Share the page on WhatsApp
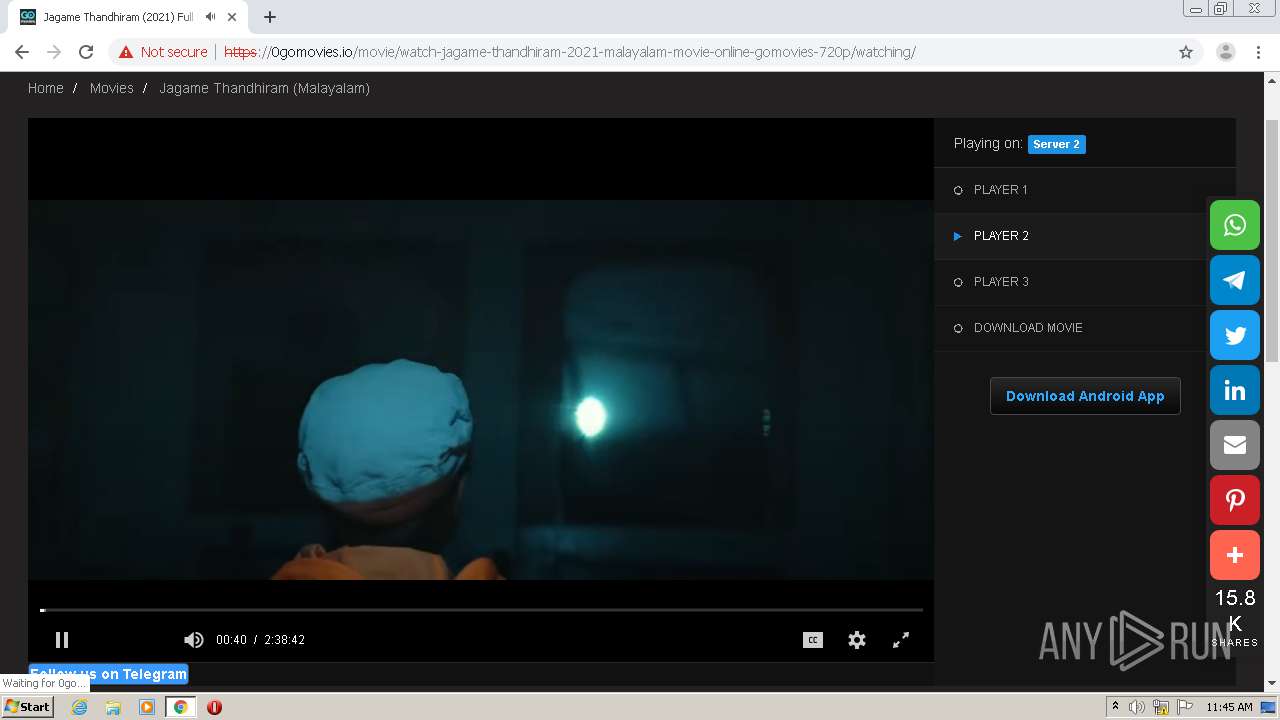 click(x=1235, y=225)
